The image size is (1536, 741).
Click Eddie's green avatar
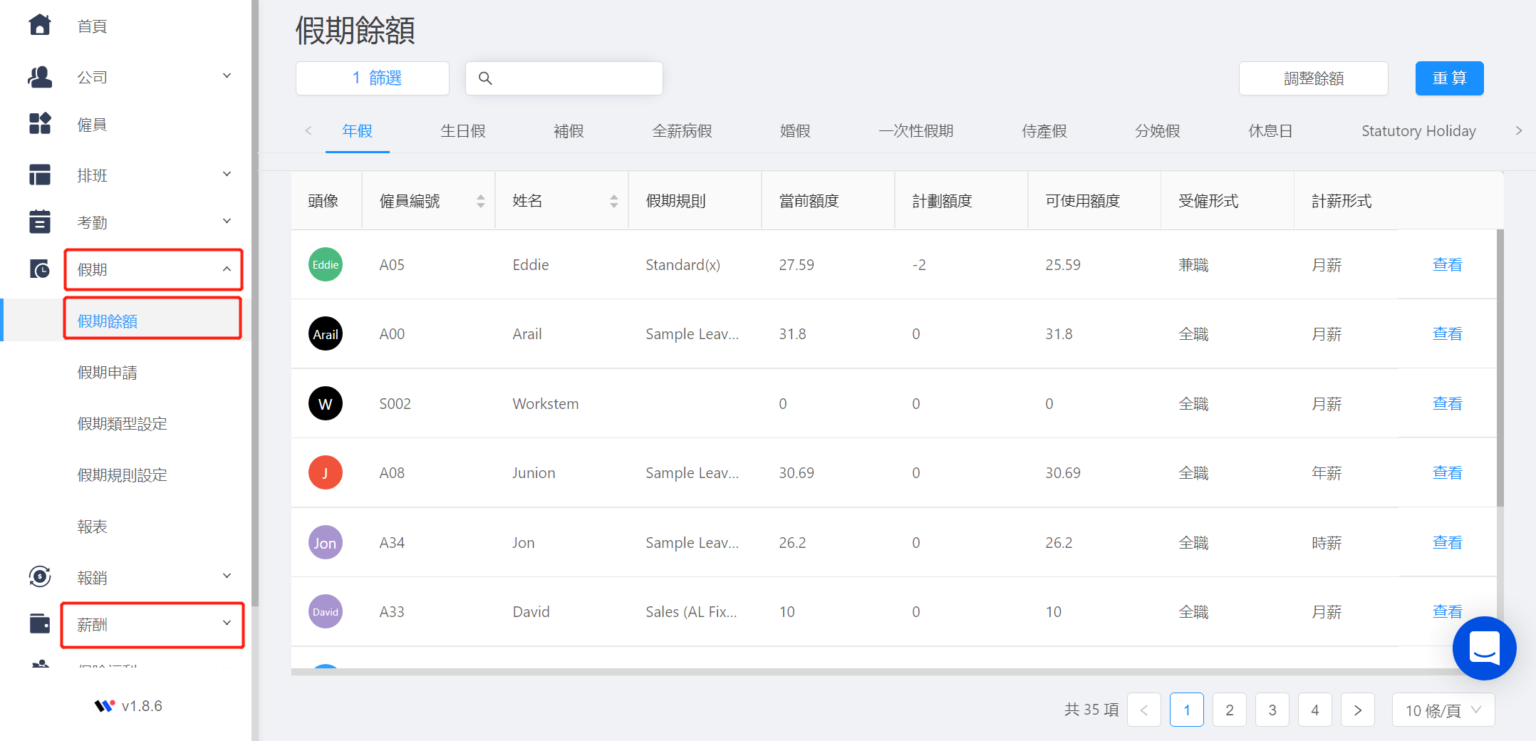[325, 265]
